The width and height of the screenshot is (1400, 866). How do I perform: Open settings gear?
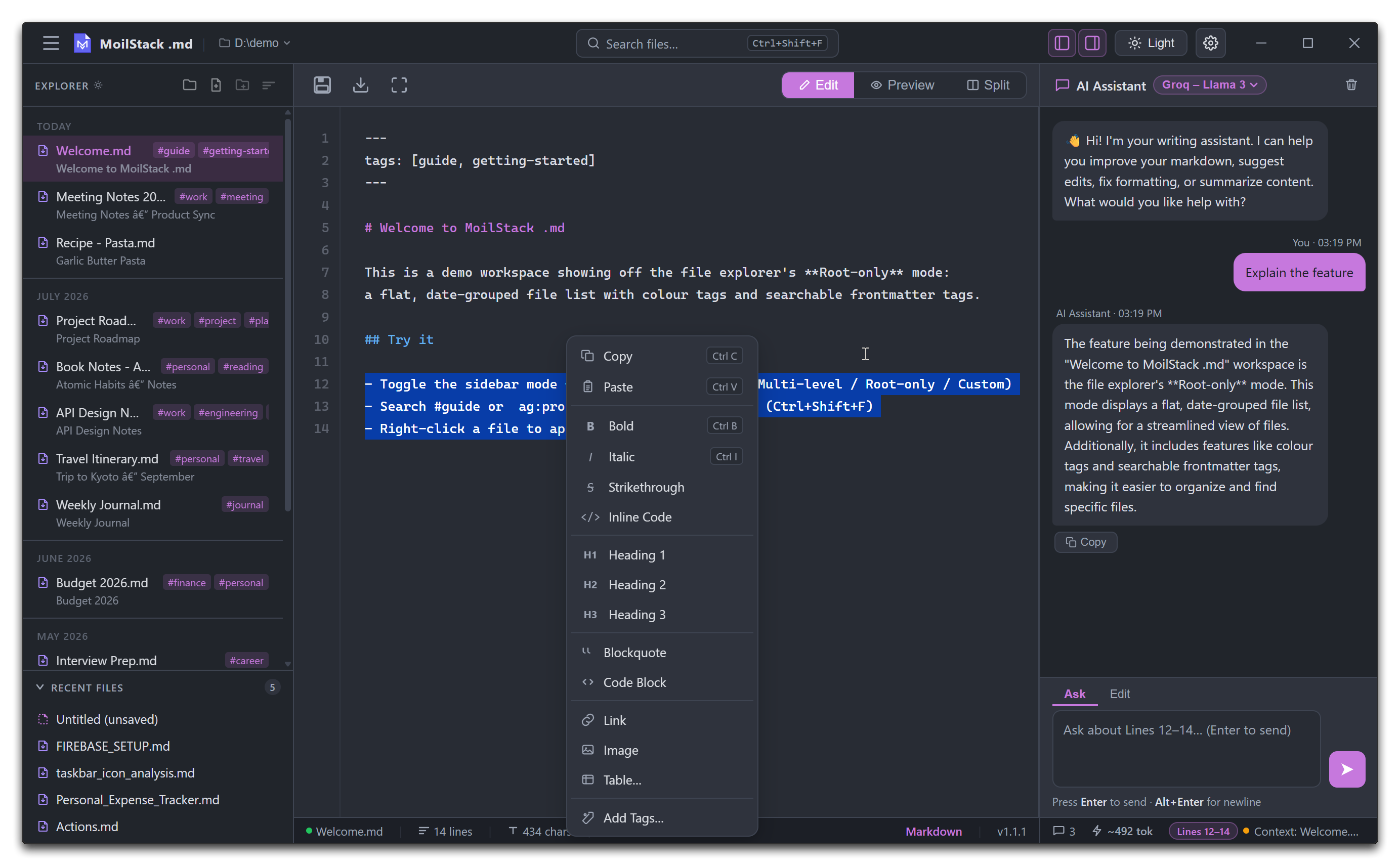1210,43
